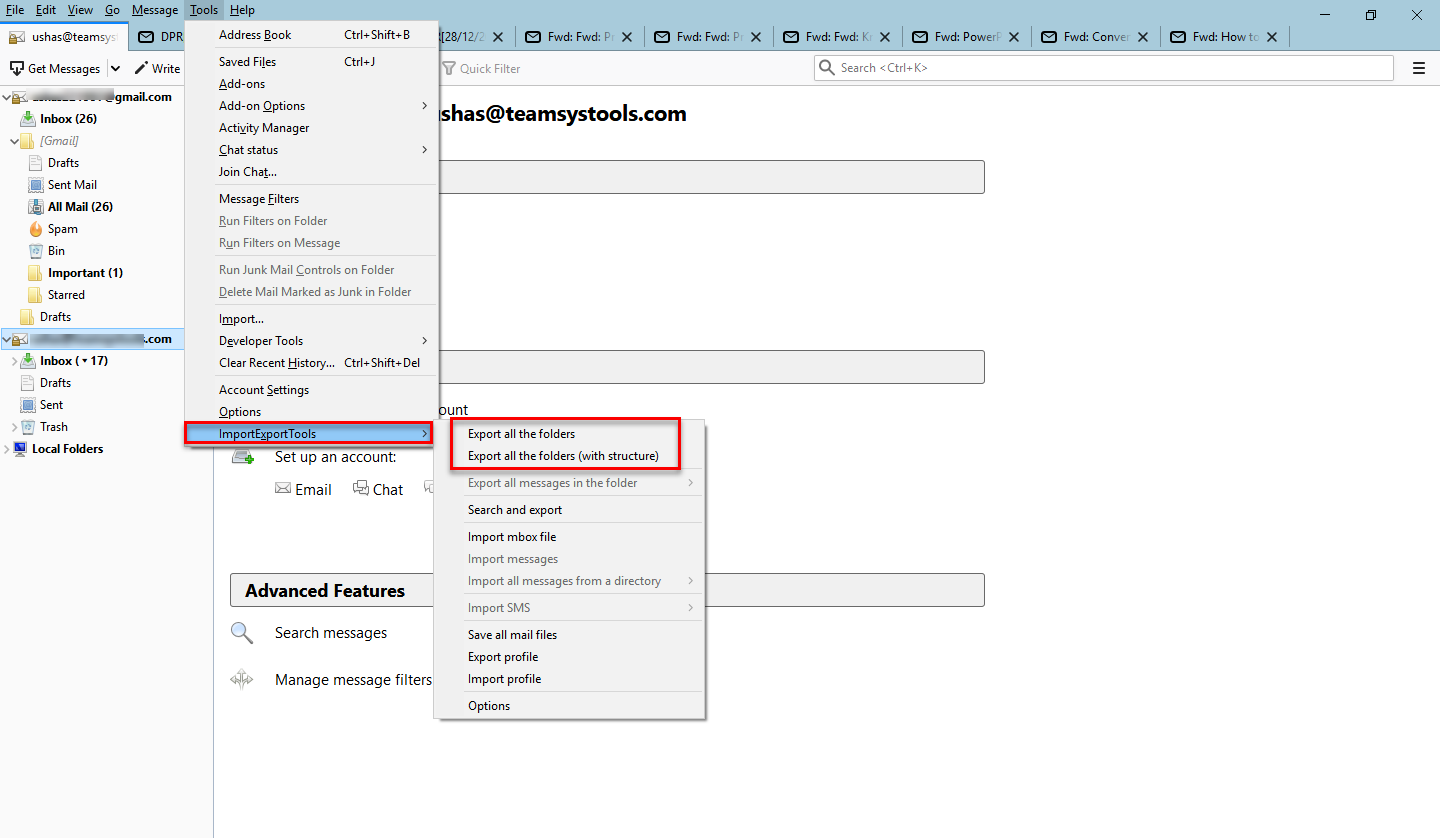Select the Sent Mail folder icon
Viewport: 1440px width, 838px height.
36,185
